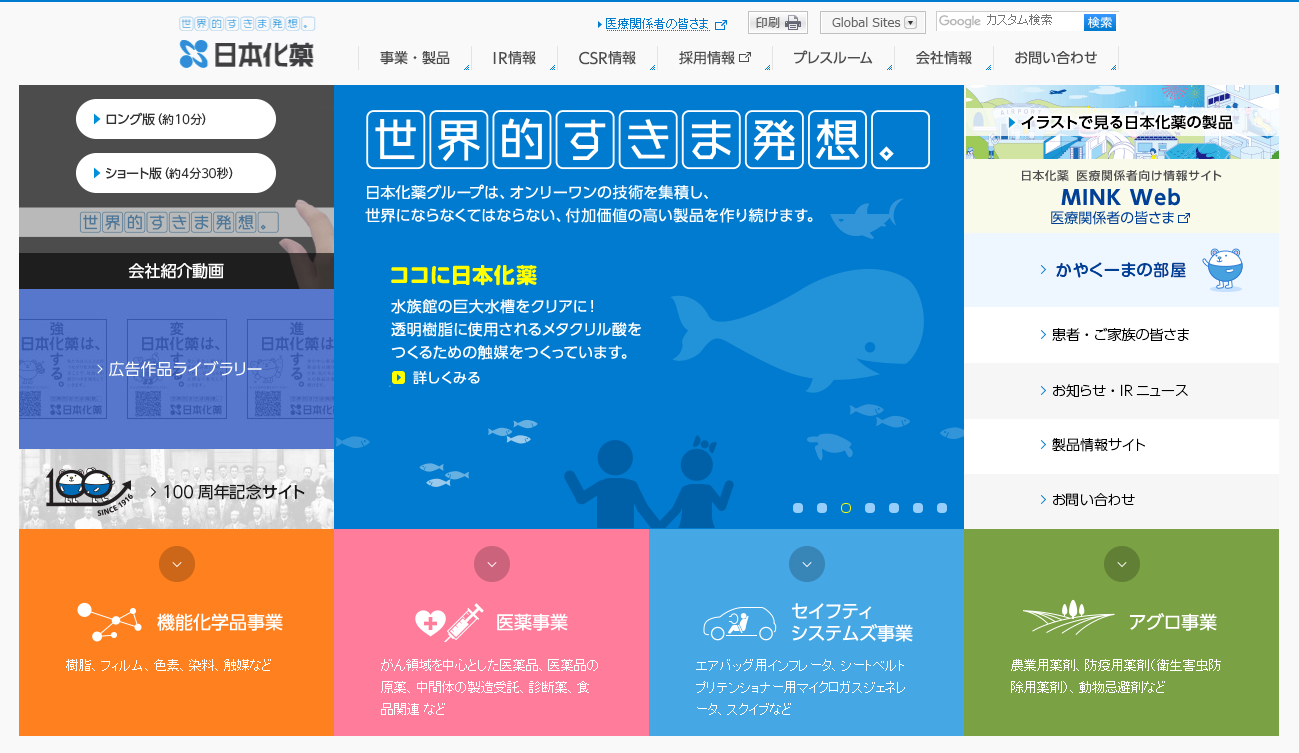Image resolution: width=1299 pixels, height=753 pixels.
Task: Expand the セイフティシステムズ事業 chevron circle
Action: (x=807, y=564)
